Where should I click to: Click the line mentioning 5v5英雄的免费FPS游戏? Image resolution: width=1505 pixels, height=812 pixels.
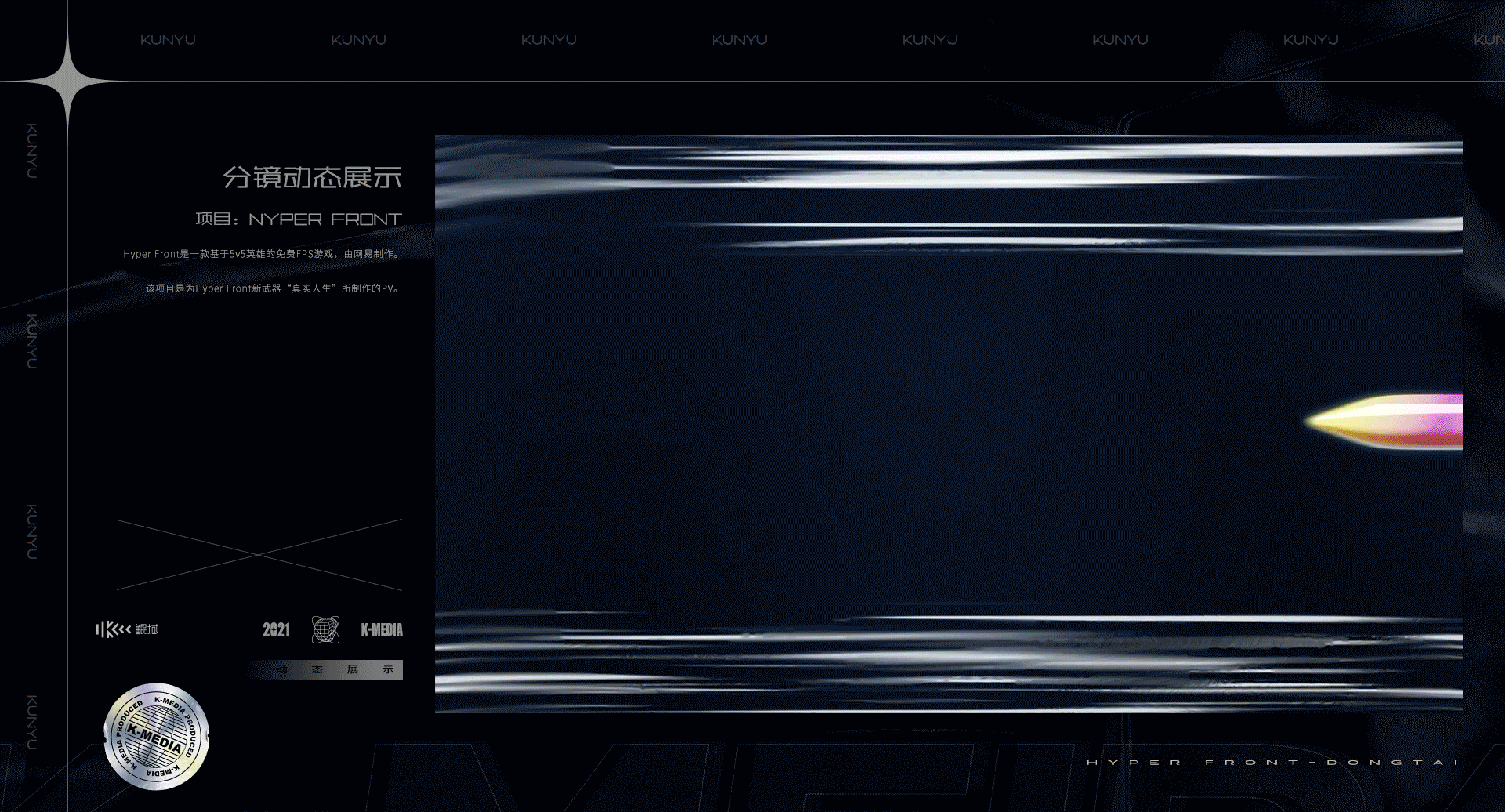coord(263,254)
